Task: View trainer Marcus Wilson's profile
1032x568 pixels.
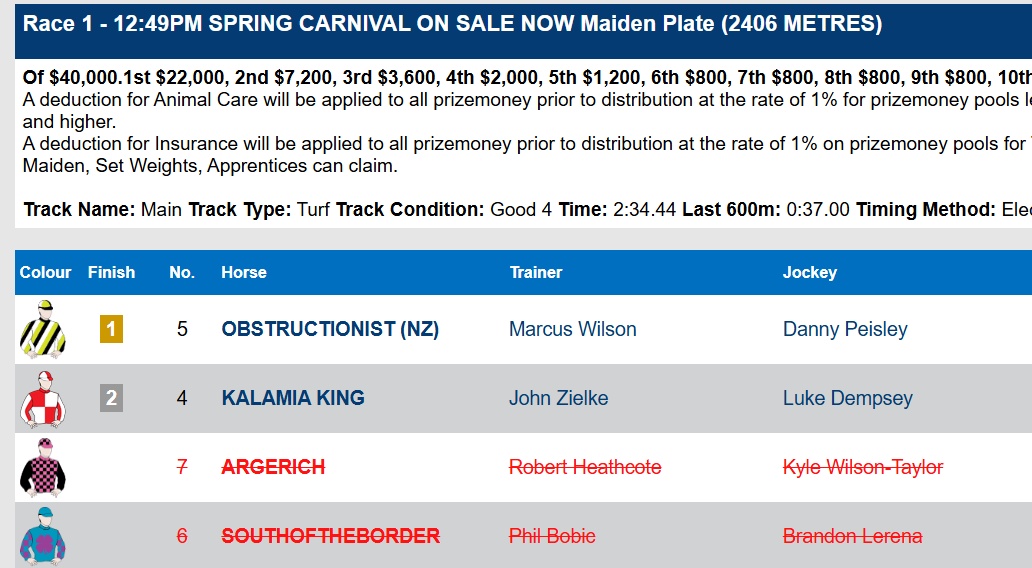Action: click(572, 329)
